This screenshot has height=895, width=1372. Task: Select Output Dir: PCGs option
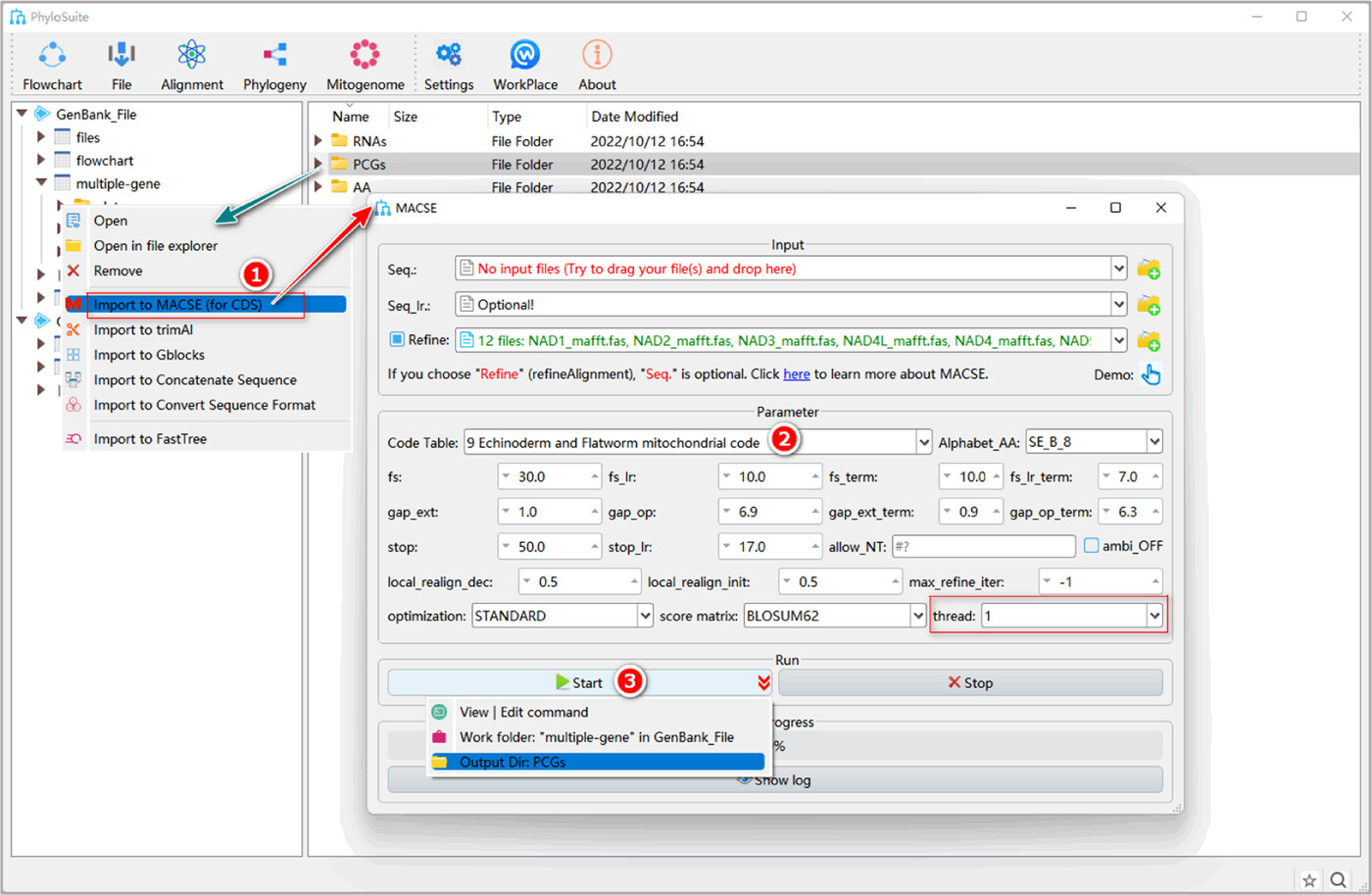(599, 762)
